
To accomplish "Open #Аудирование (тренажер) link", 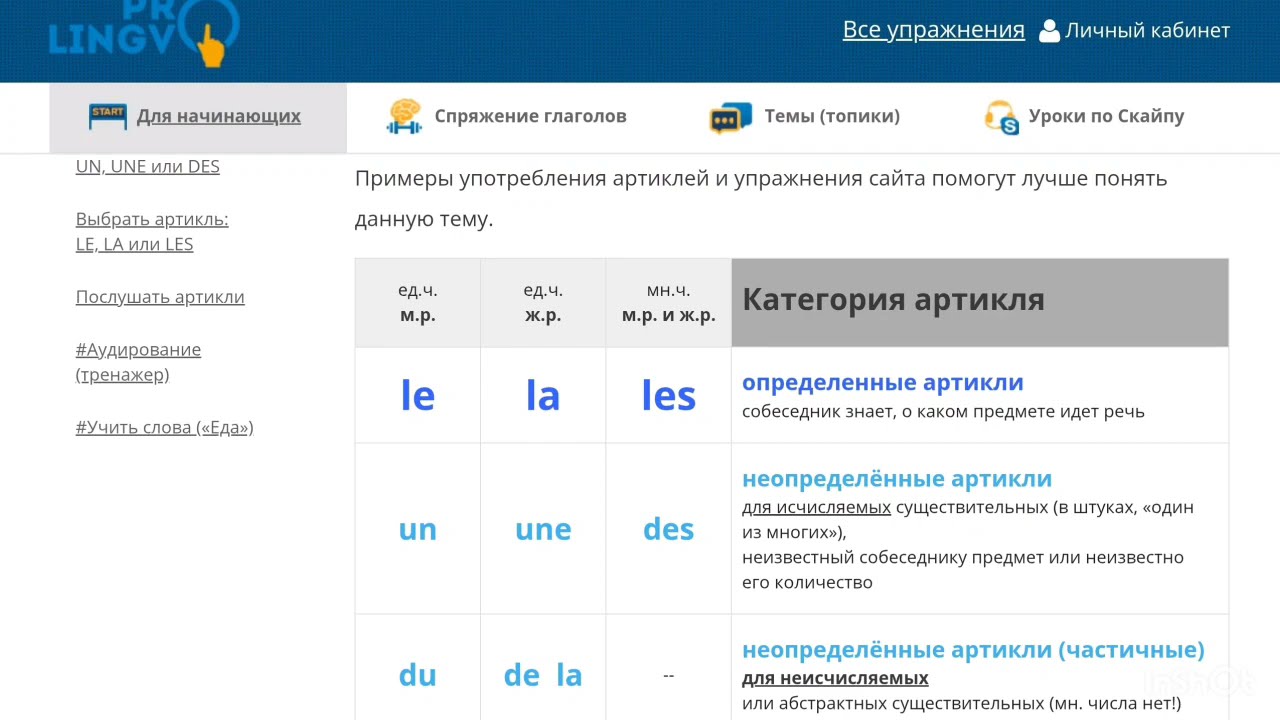I will [138, 362].
